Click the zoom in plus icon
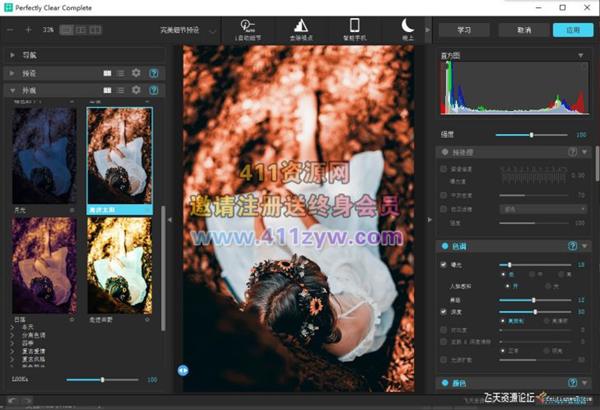This screenshot has width=600, height=410. (x=29, y=30)
